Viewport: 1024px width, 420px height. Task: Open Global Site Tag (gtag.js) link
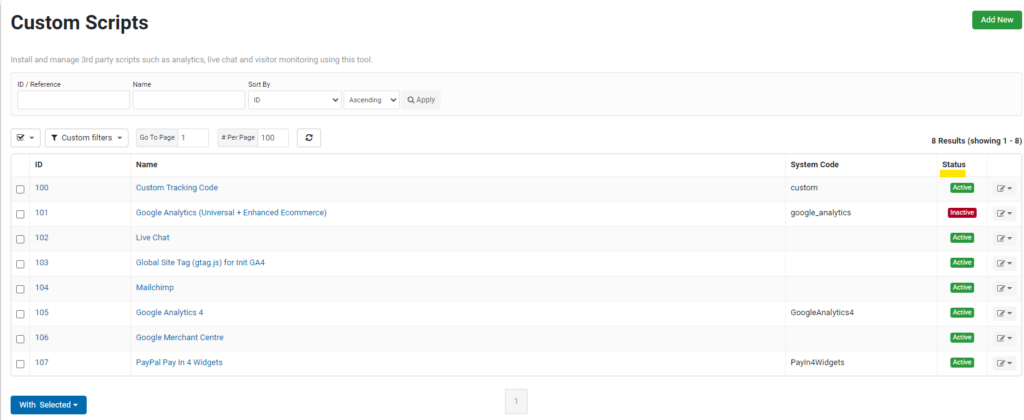(200, 263)
